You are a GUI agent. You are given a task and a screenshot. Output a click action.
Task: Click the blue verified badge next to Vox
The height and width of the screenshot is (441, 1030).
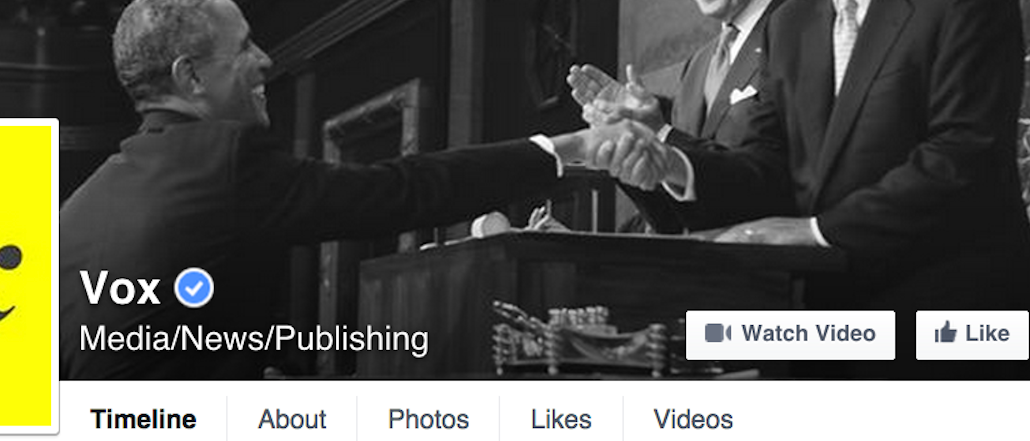(194, 289)
